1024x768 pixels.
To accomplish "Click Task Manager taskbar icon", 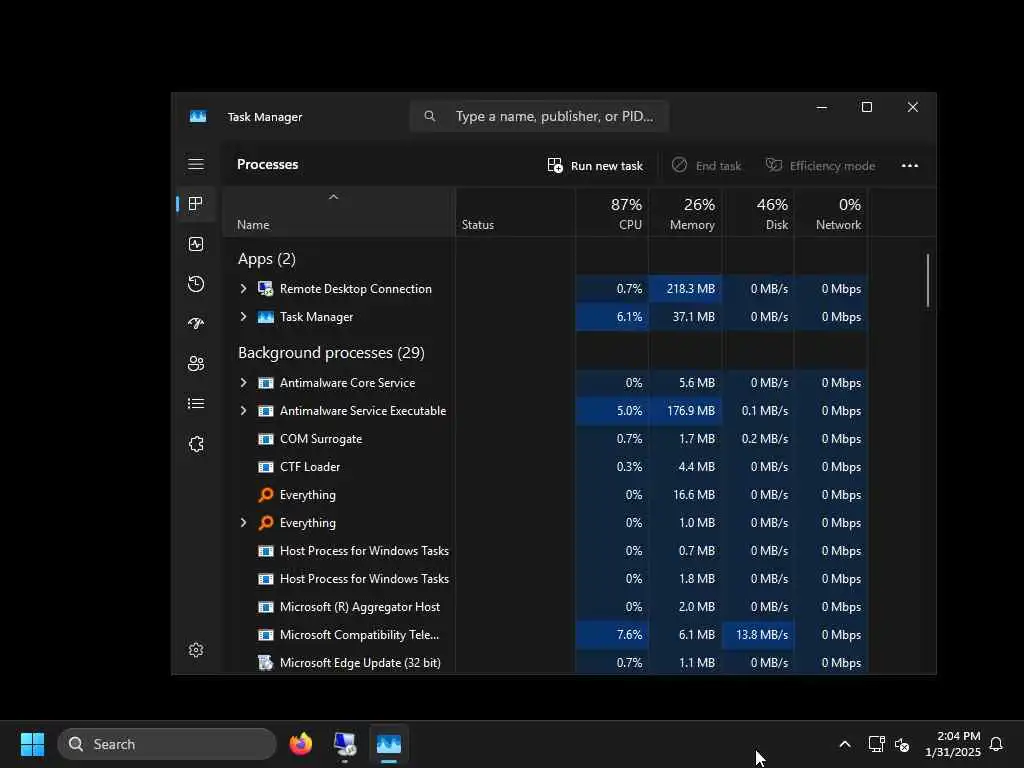I will [x=389, y=744].
